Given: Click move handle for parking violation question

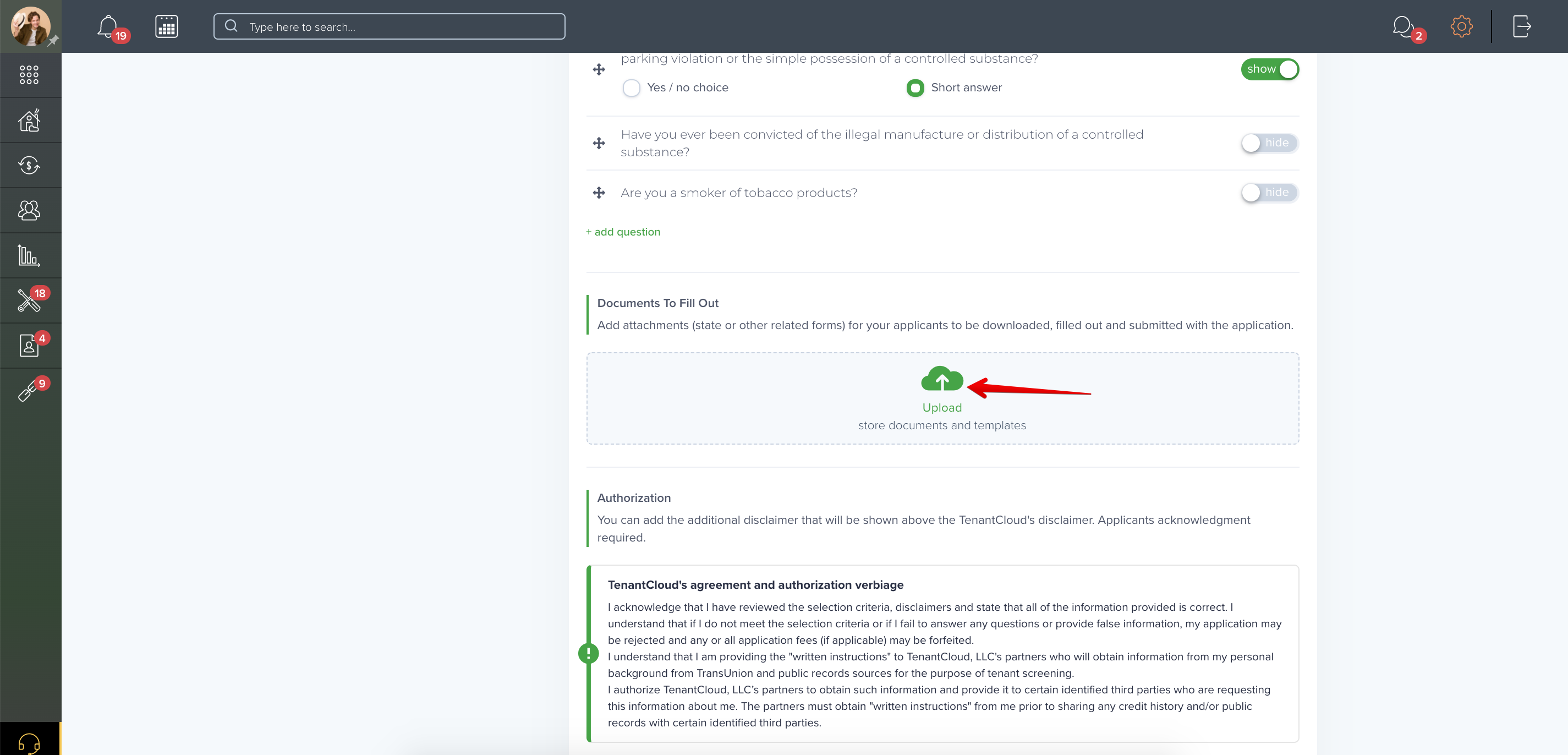Looking at the screenshot, I should [x=599, y=69].
